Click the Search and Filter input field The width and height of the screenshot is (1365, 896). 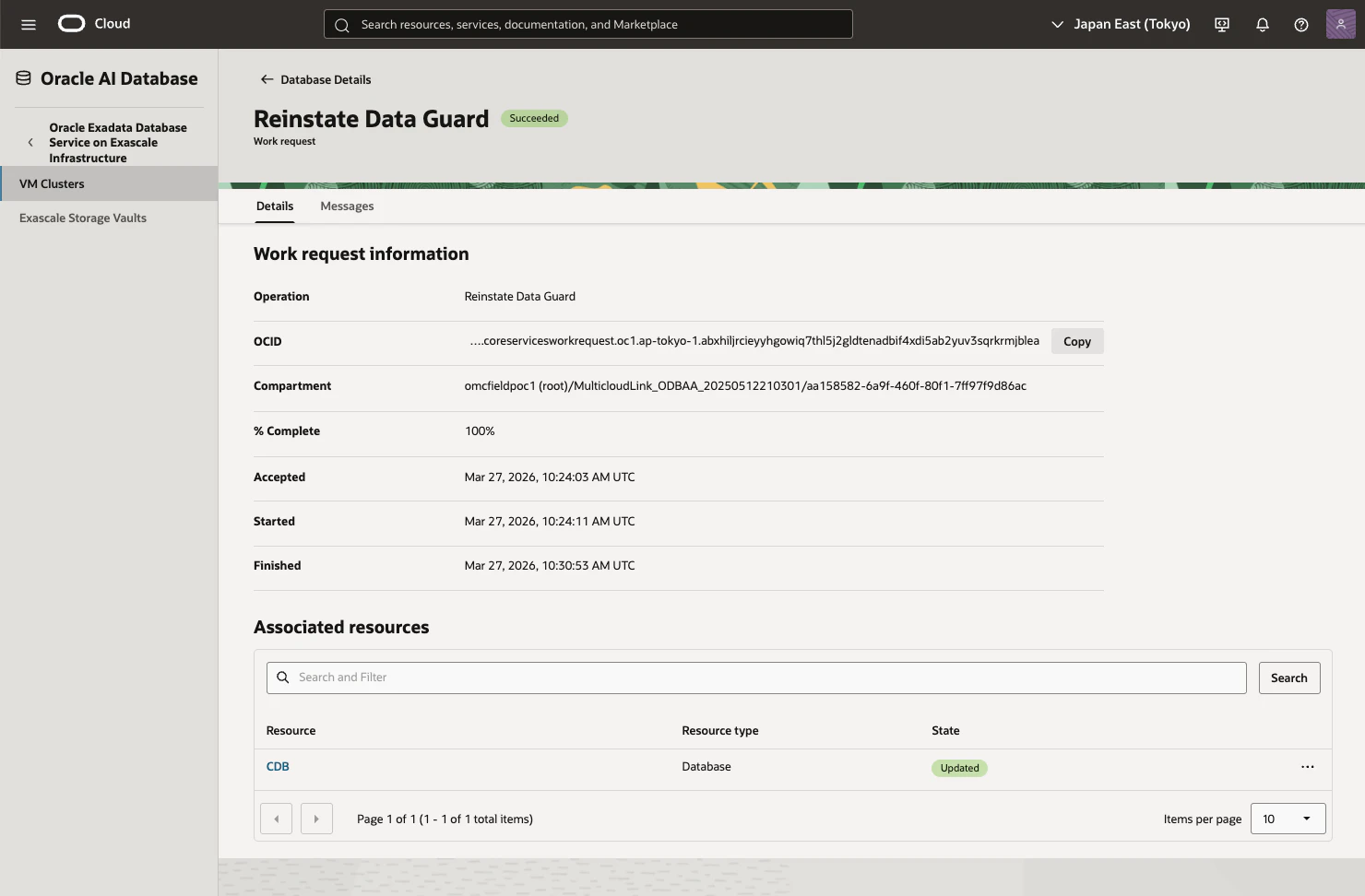tap(756, 678)
